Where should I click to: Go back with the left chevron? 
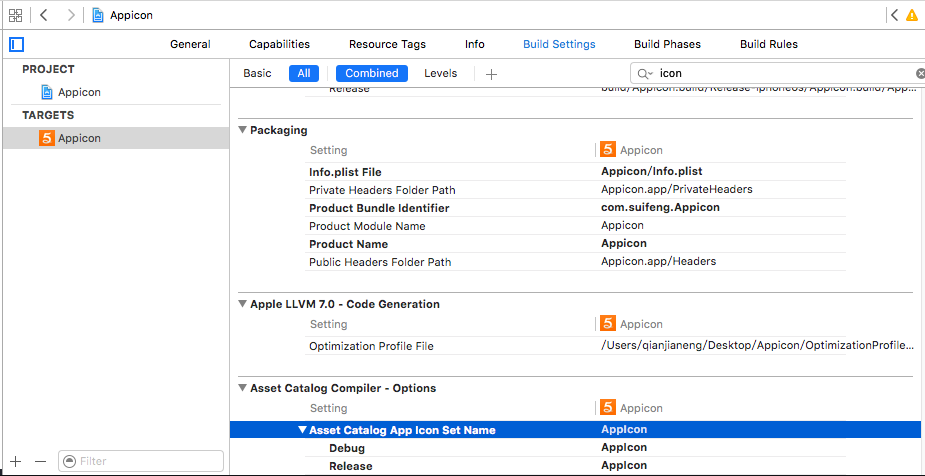point(44,15)
